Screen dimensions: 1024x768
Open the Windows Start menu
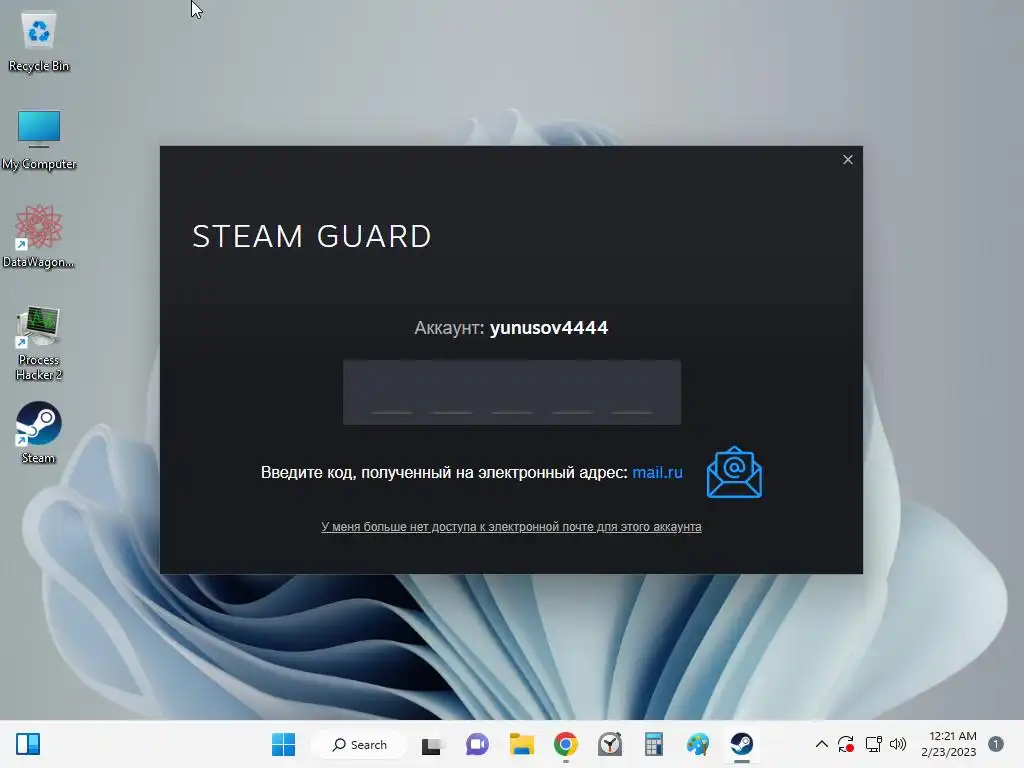(283, 744)
